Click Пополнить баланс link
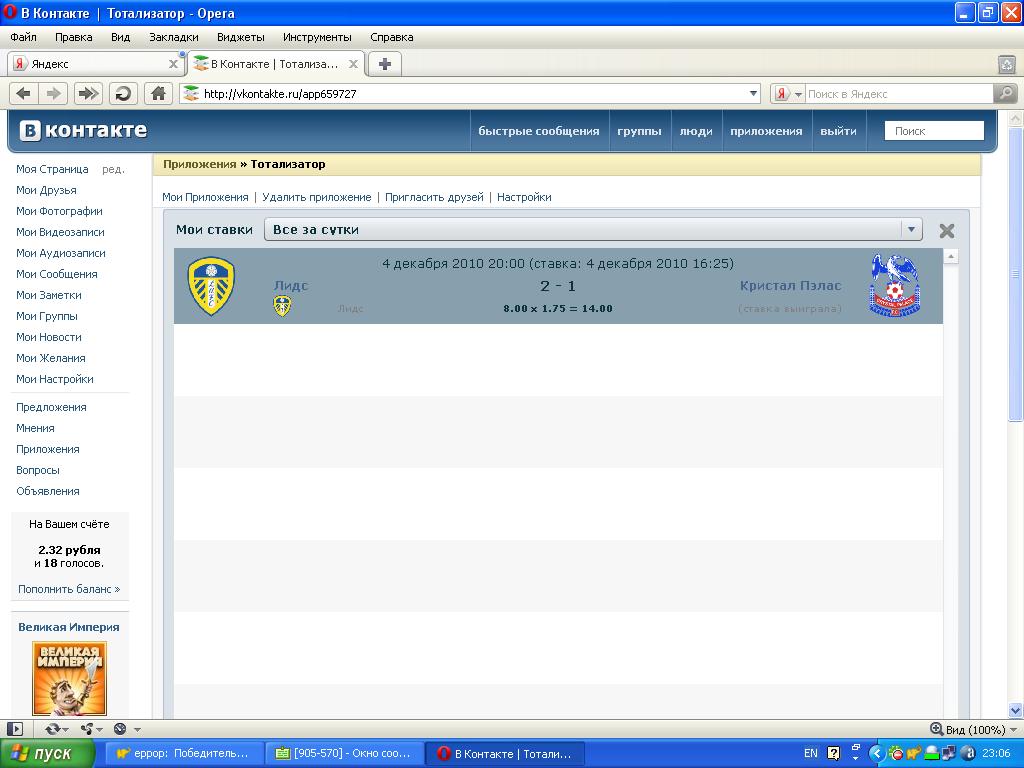The image size is (1024, 768). coord(69,589)
